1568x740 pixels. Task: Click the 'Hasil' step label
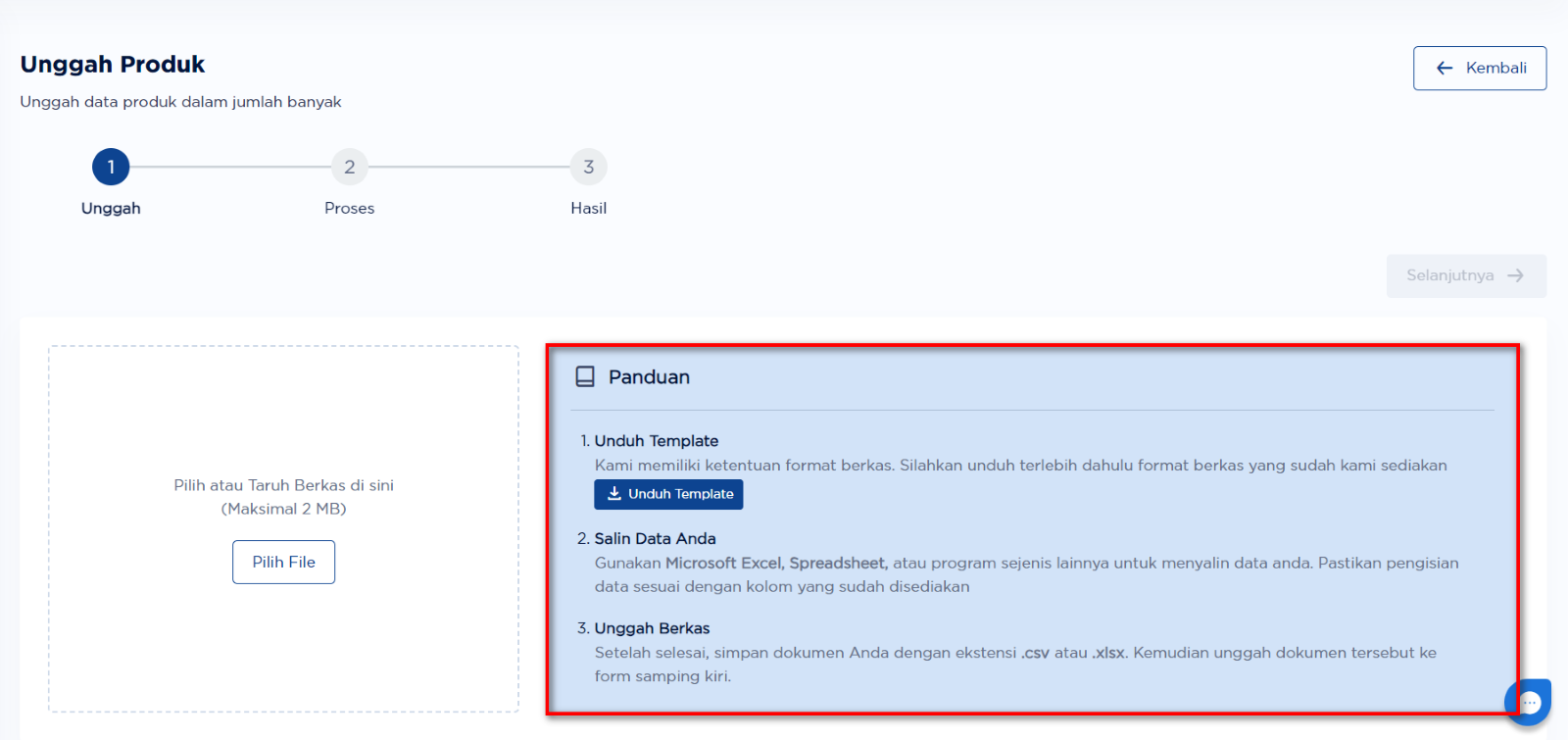point(589,208)
